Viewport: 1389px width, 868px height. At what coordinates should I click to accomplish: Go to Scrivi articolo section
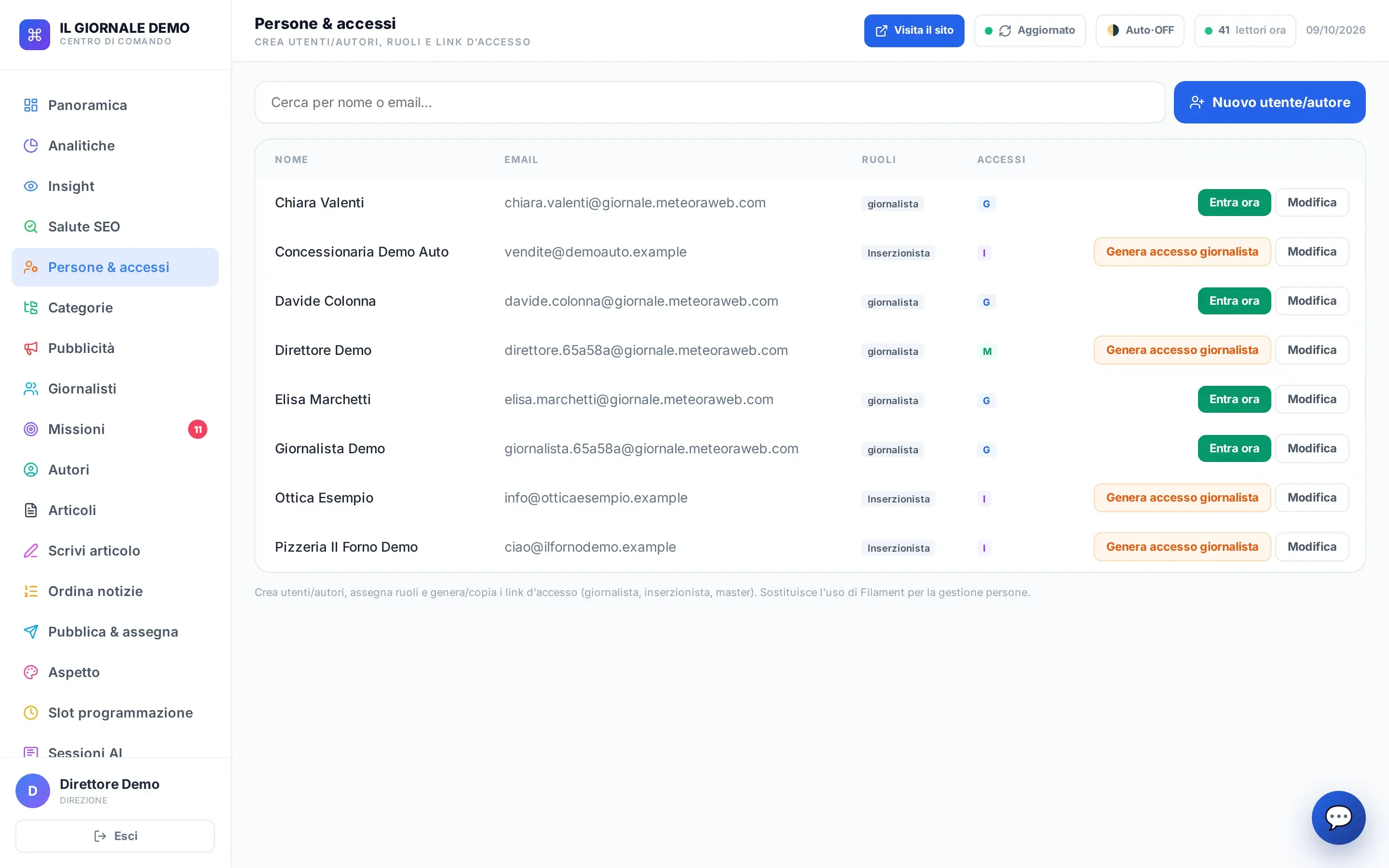115,551
